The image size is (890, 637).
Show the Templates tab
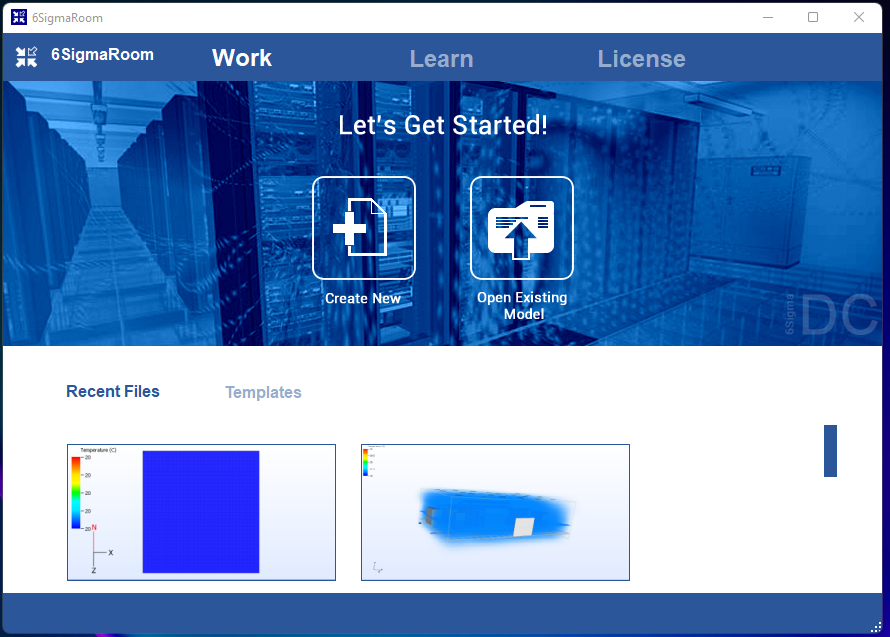(263, 392)
